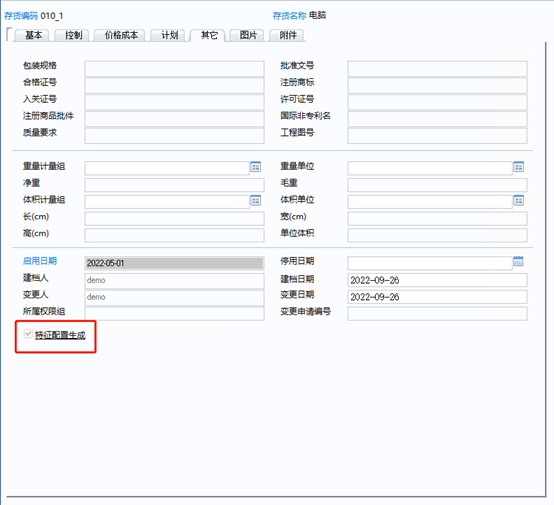Open the 价格成本 tab
554x505 pixels.
pos(121,35)
